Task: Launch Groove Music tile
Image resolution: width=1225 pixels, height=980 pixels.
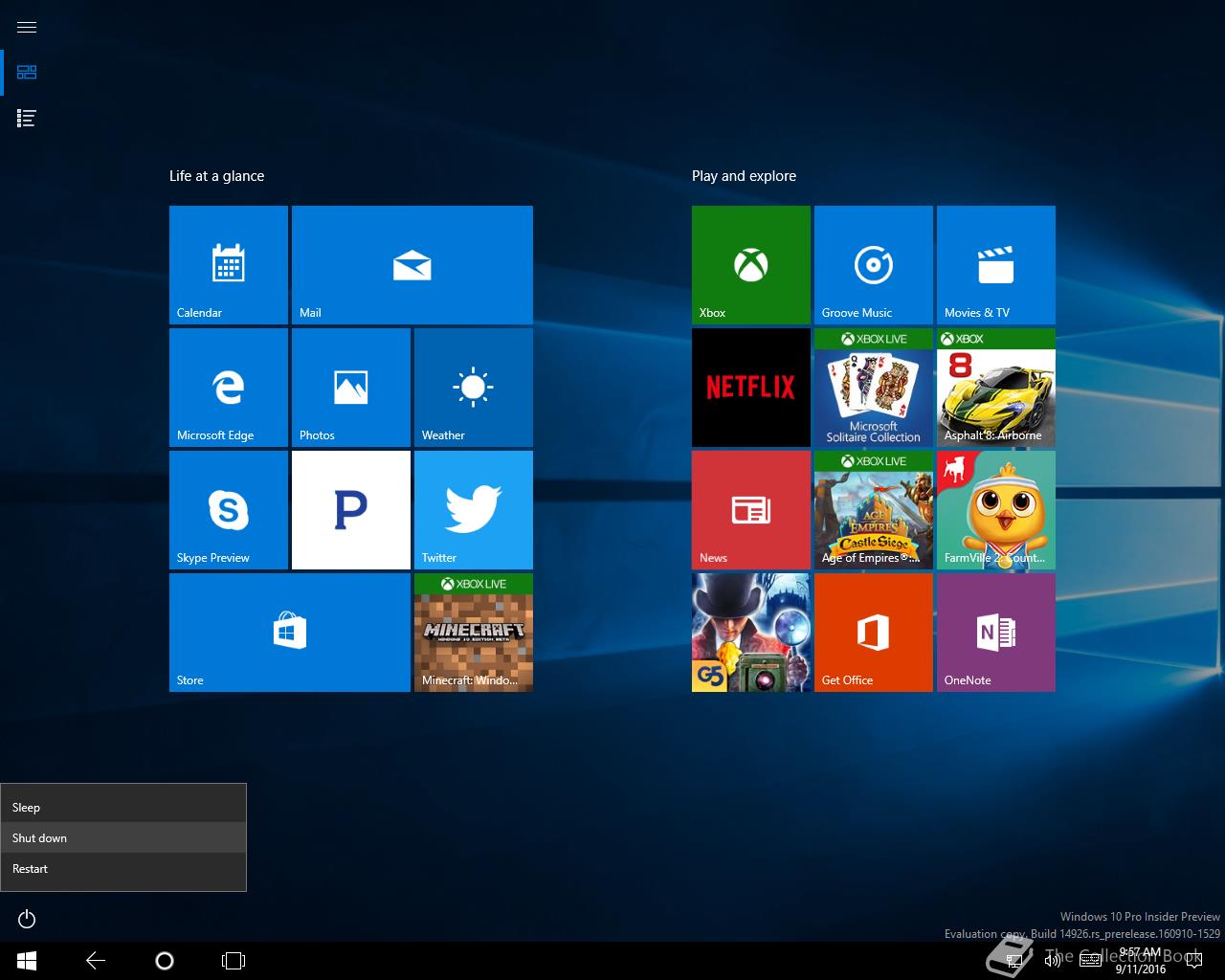Action: pos(873,265)
